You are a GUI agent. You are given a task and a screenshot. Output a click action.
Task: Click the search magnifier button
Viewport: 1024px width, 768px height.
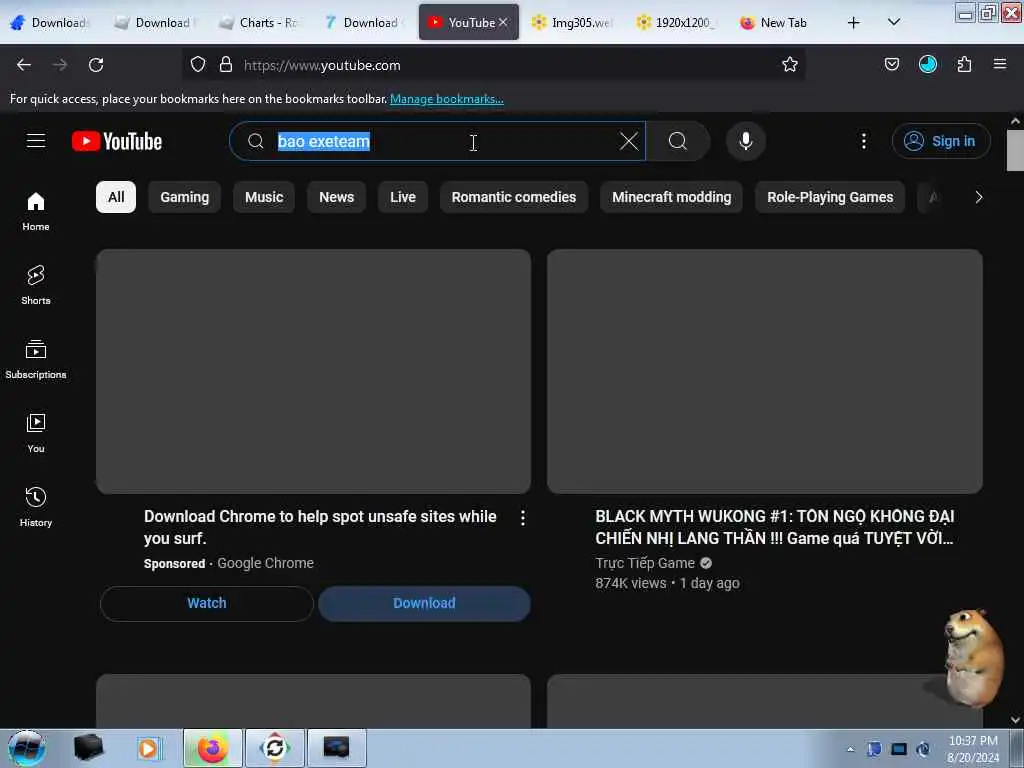tap(678, 141)
